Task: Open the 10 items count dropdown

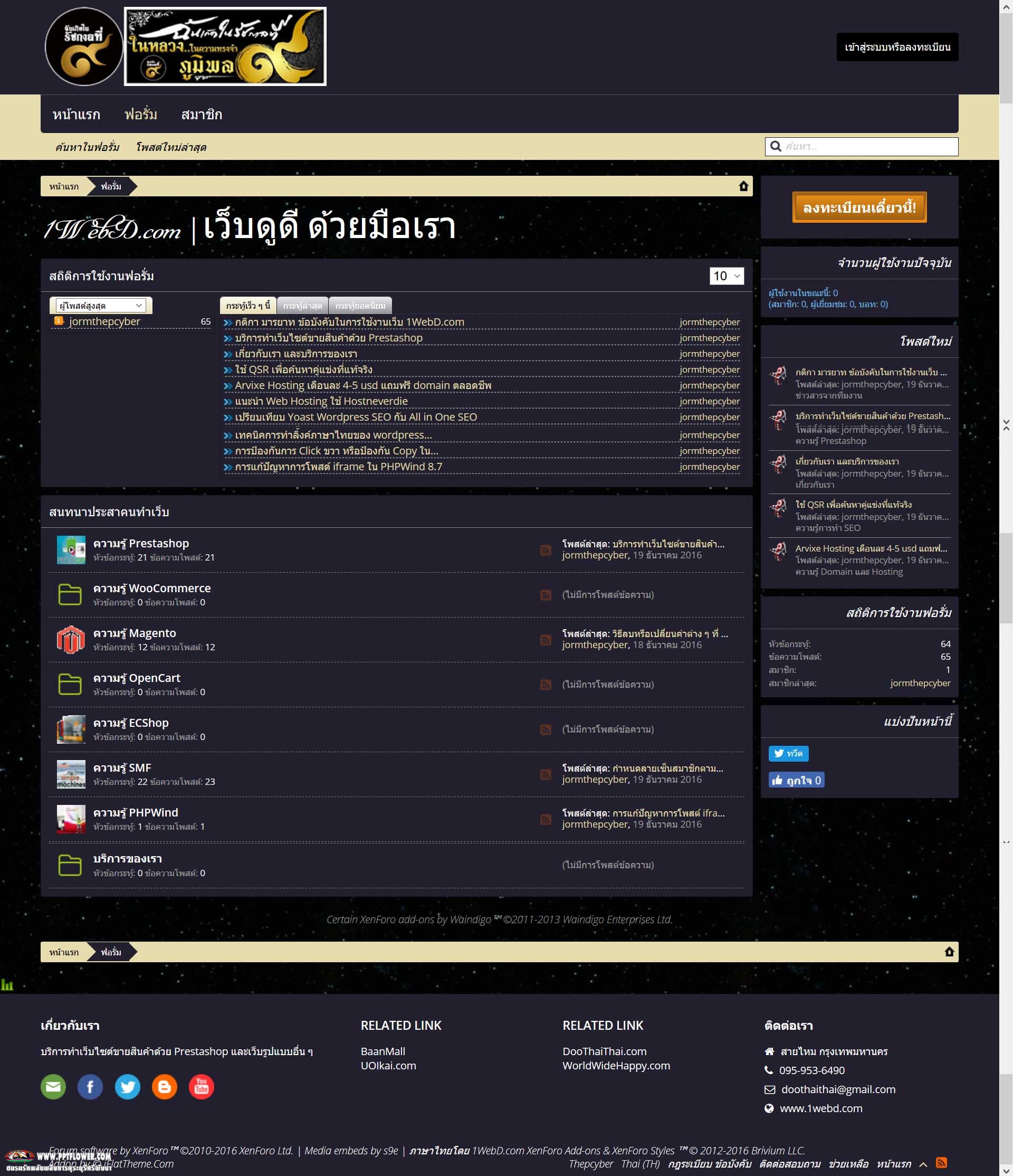Action: point(726,276)
